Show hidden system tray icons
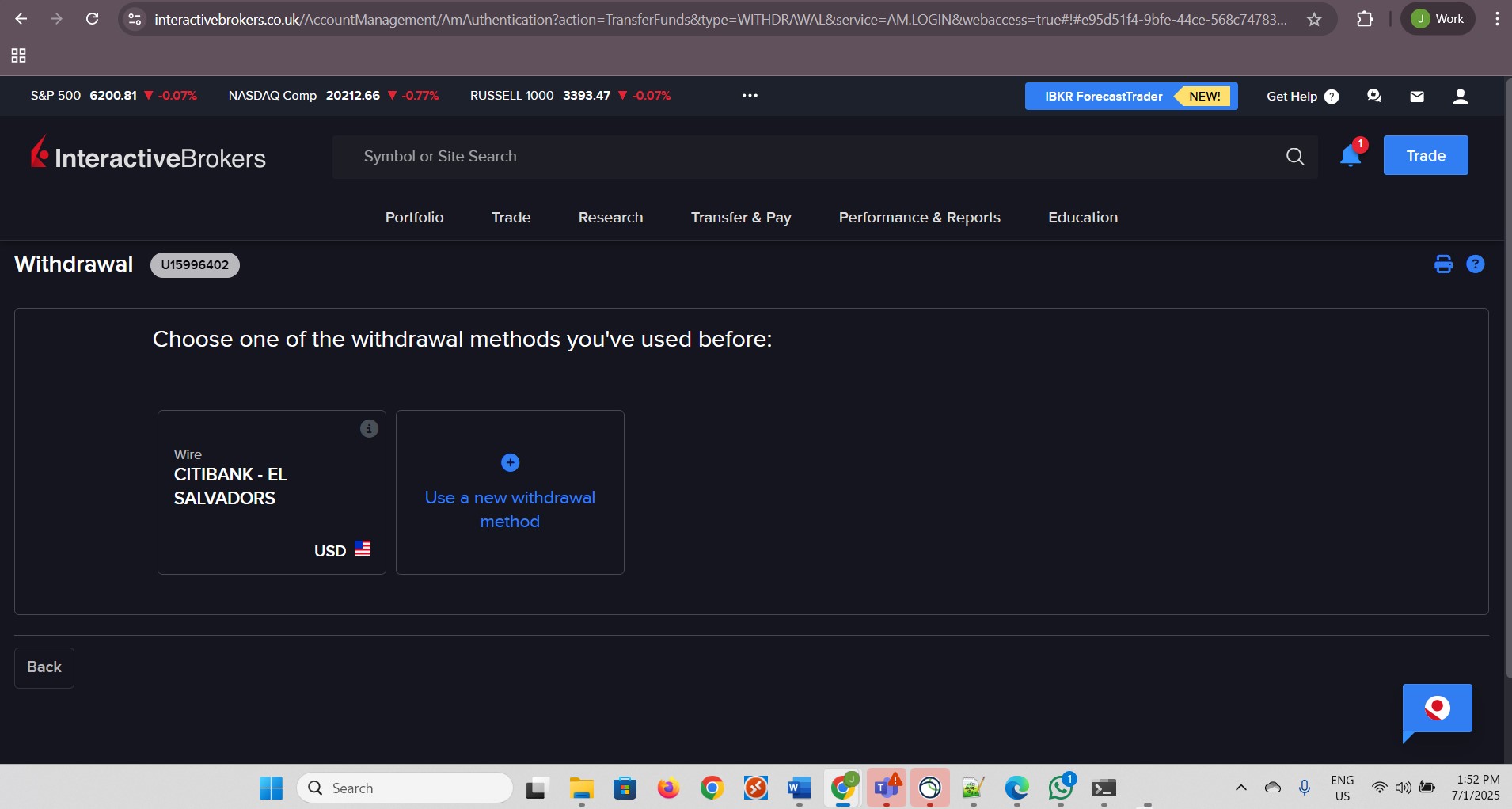1512x809 pixels. pyautogui.click(x=1240, y=788)
